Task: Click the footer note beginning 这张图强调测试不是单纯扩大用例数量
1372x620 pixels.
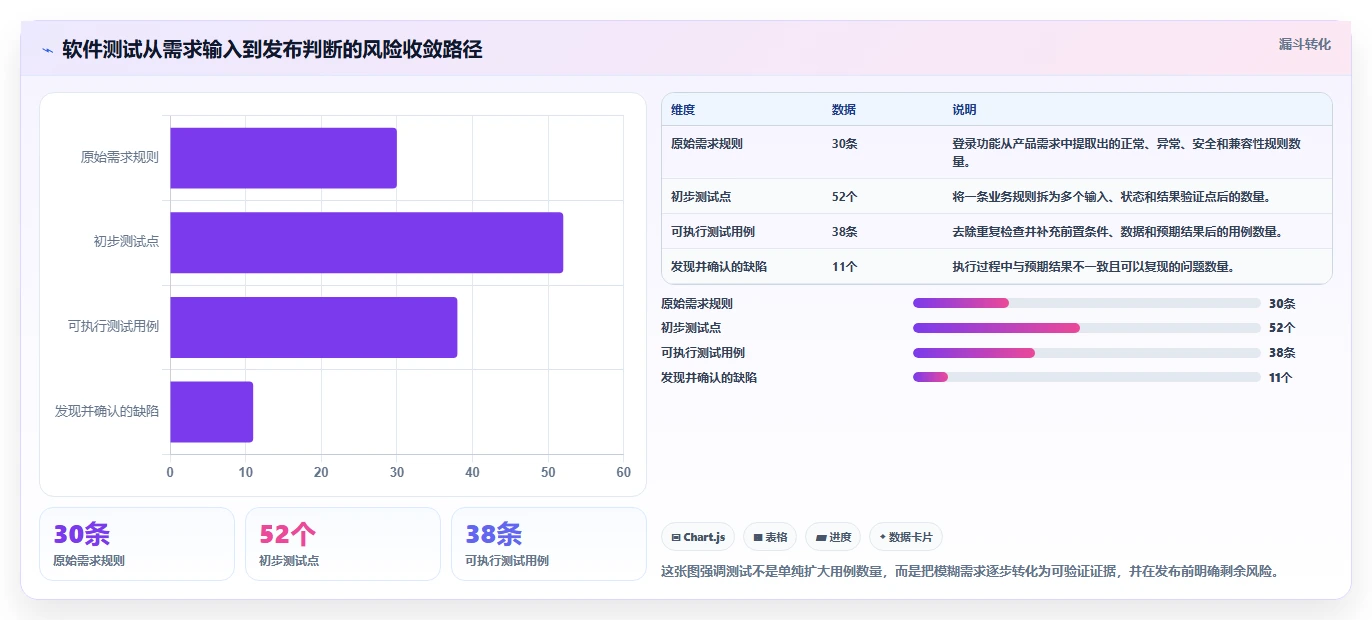Action: pos(970,571)
